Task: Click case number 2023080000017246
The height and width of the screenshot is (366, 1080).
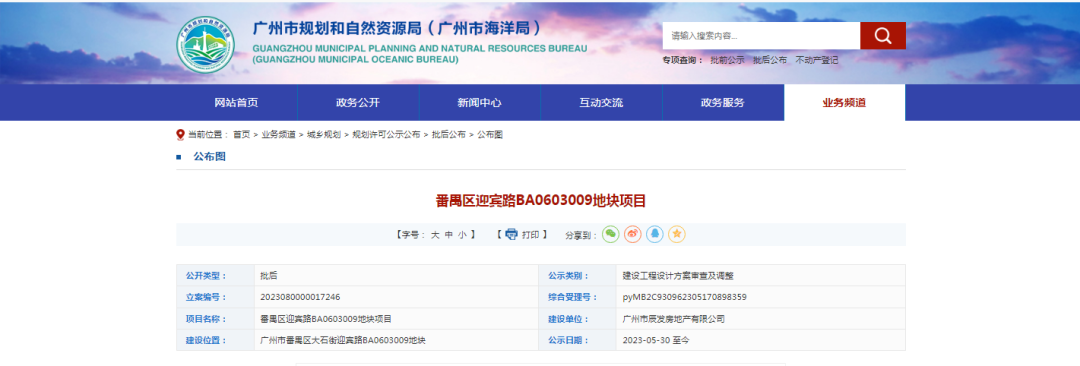Action: coord(300,297)
